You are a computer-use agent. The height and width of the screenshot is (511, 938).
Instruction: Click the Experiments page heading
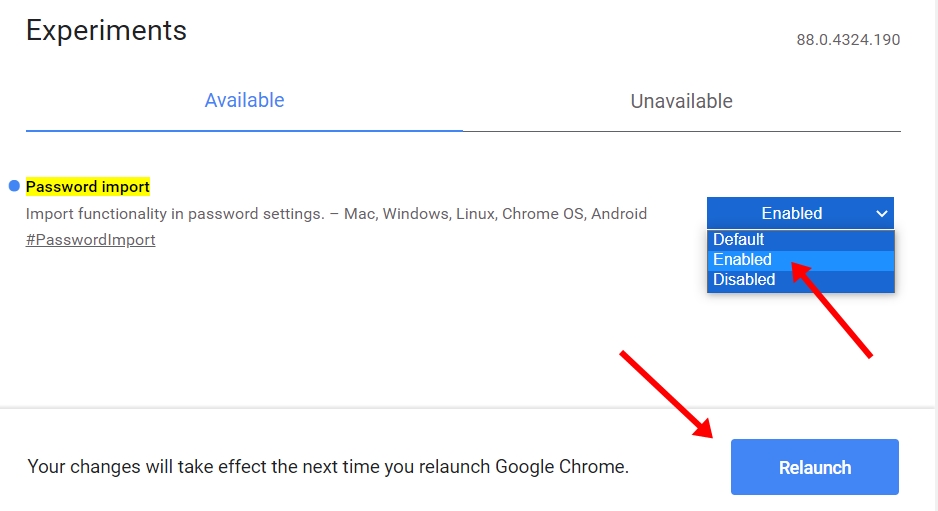[106, 30]
